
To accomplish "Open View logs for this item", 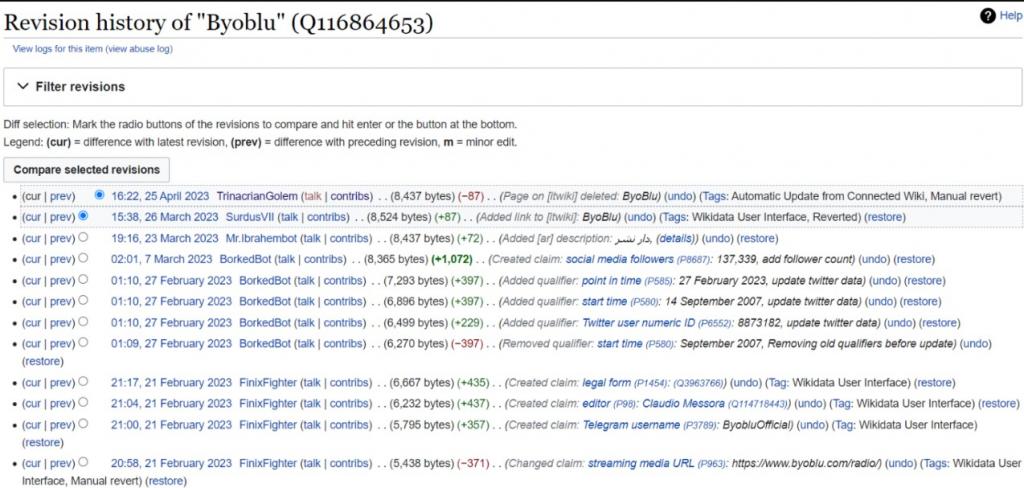I will coord(56,48).
